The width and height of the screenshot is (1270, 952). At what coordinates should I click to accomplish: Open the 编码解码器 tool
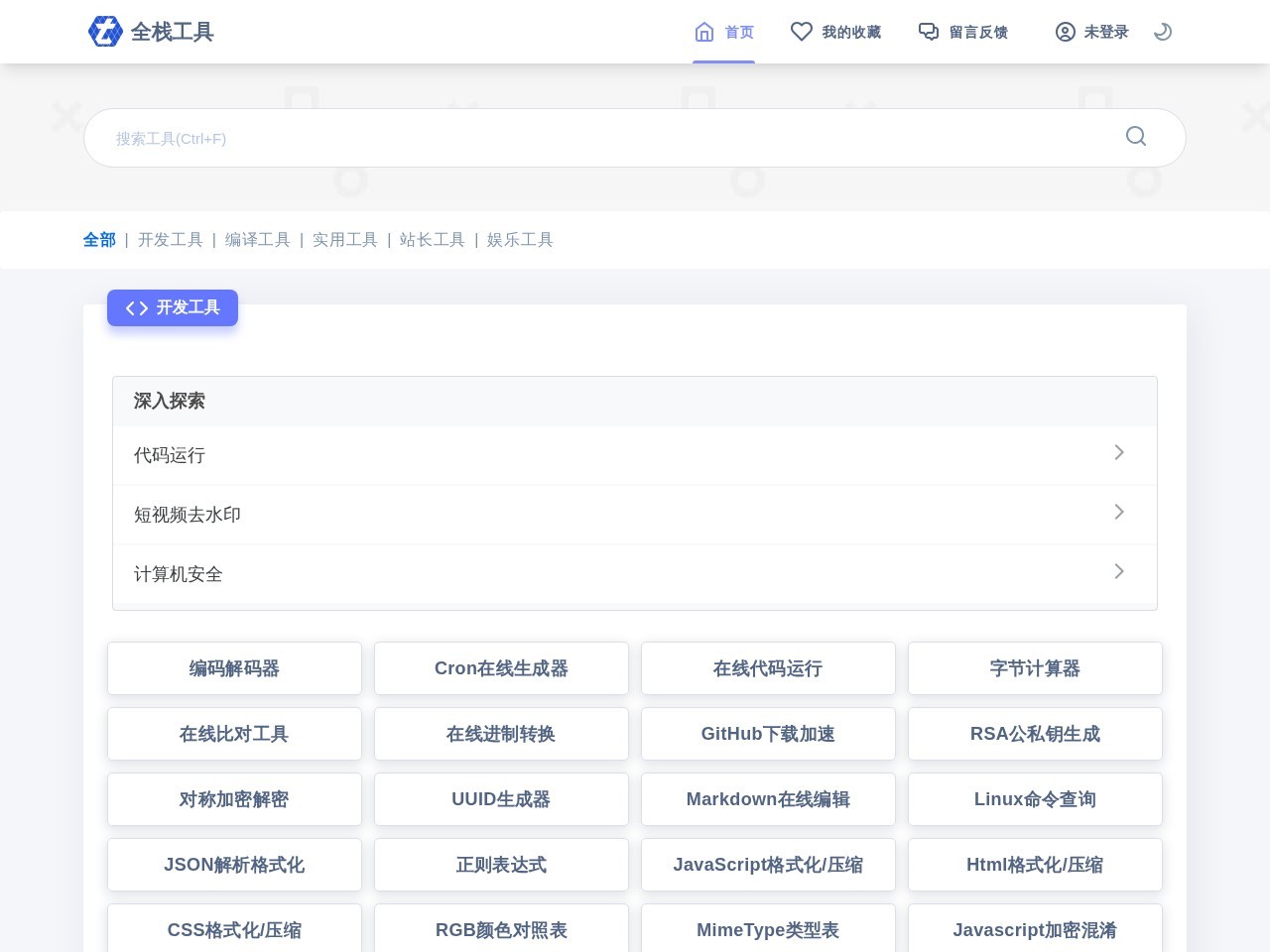click(x=234, y=668)
